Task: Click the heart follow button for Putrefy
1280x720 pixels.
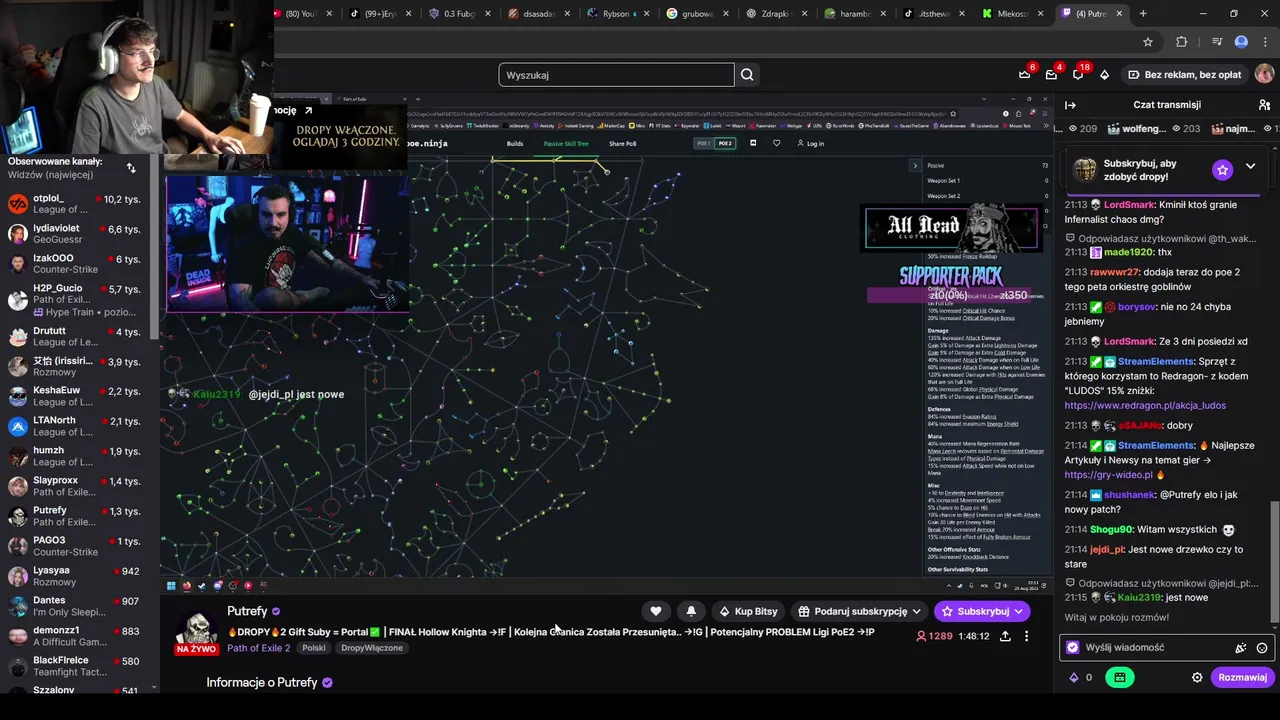Action: click(656, 611)
